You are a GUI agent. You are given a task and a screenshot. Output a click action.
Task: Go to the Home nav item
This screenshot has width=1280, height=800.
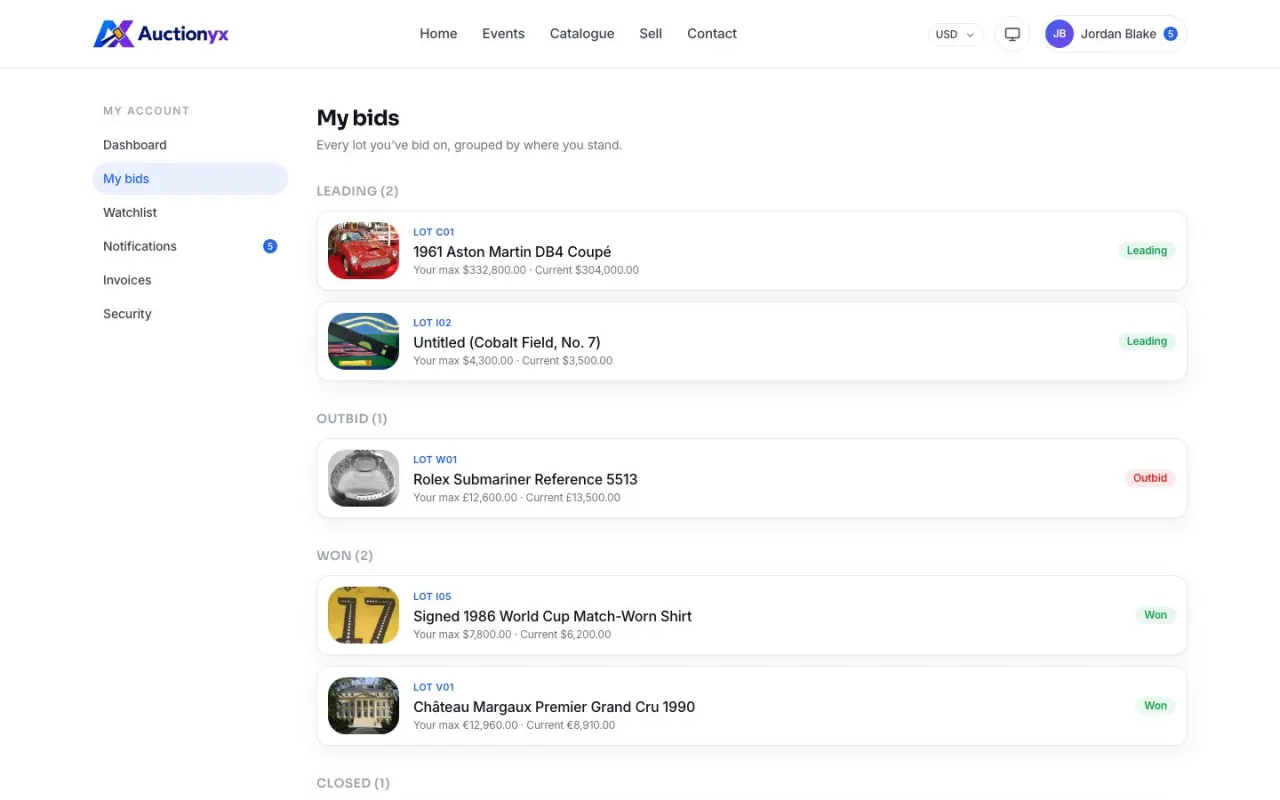438,34
